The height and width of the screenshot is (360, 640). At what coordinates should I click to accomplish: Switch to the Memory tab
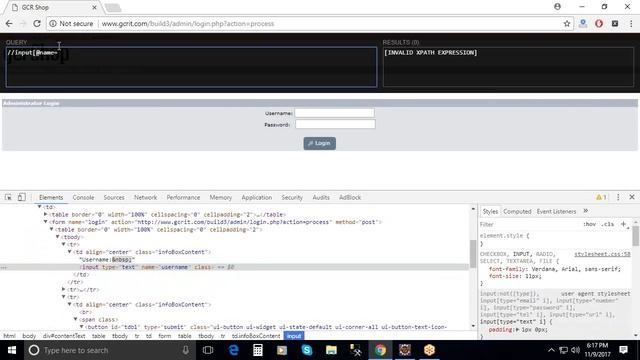(x=221, y=197)
